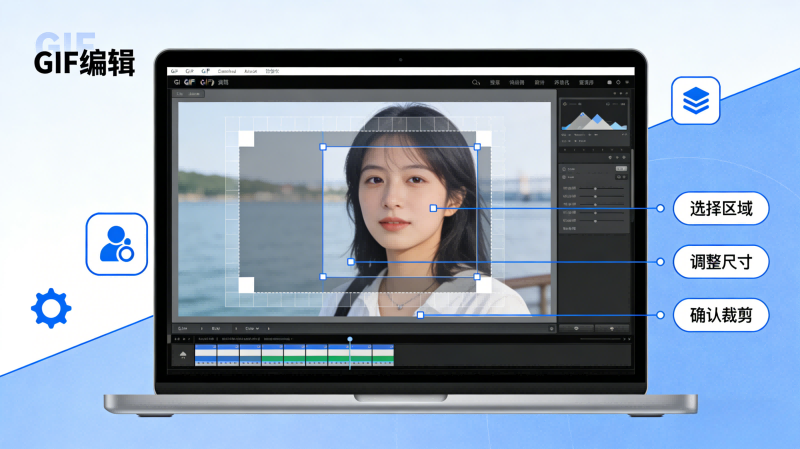800x449 pixels.
Task: Open the first GIF menu in the menu bar
Action: (174, 72)
